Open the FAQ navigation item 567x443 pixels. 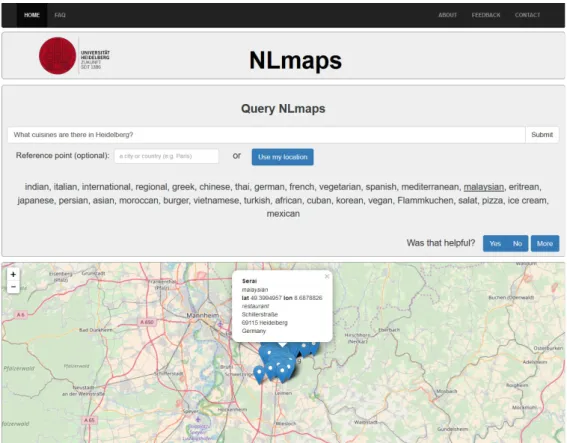[60, 15]
